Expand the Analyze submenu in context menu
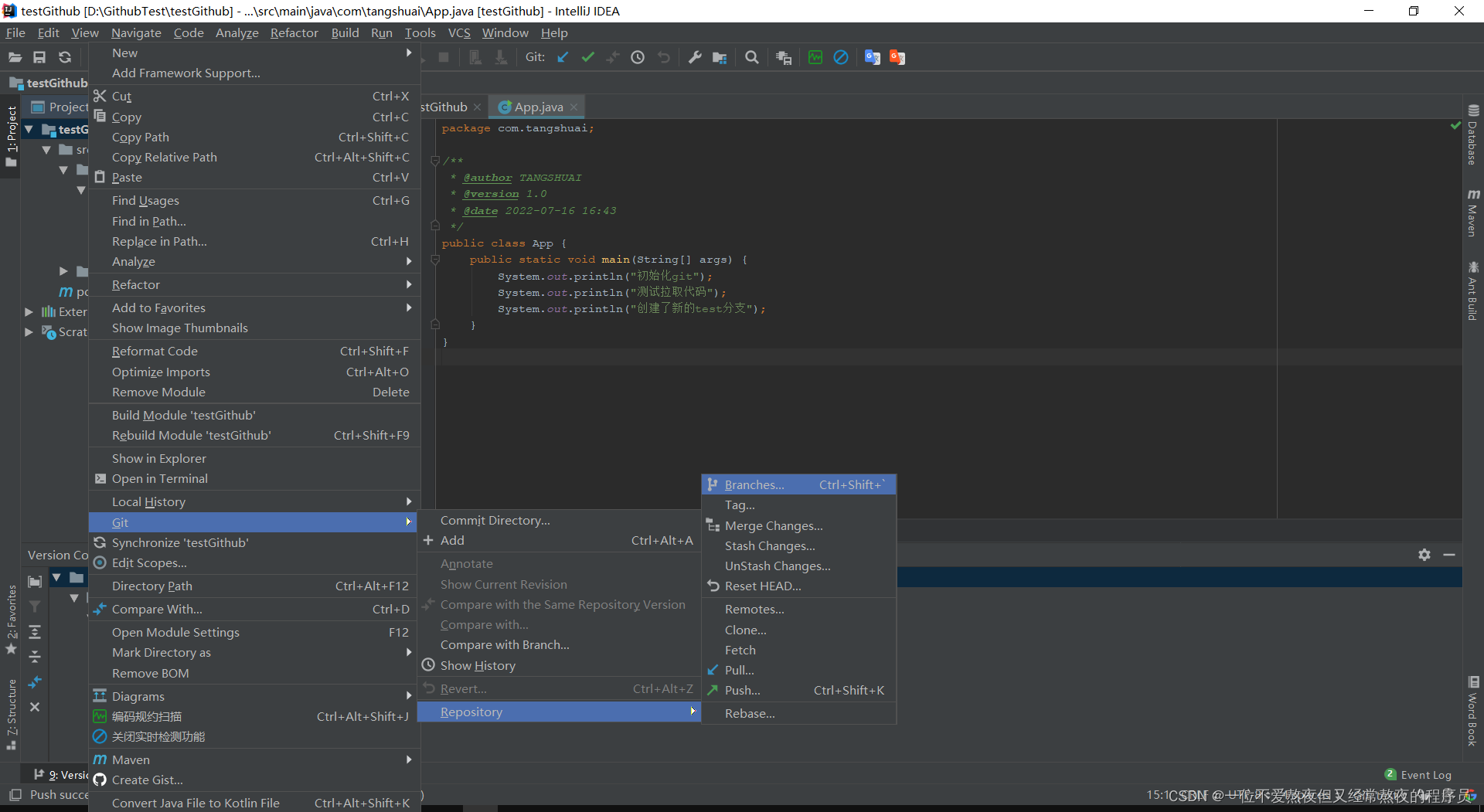Viewport: 1484px width, 812px height. coord(254,262)
